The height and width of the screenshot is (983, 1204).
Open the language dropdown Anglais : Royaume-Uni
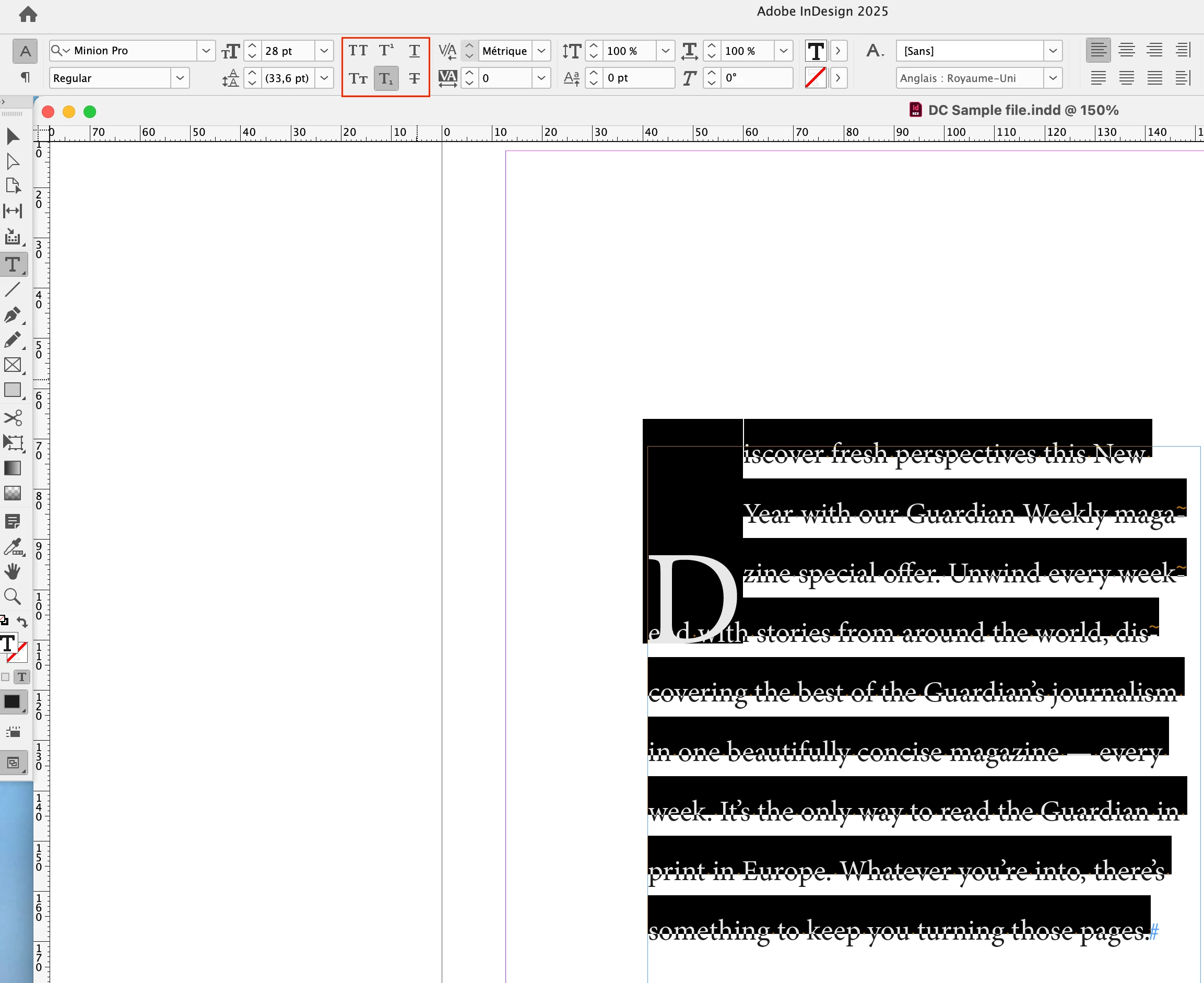click(x=1052, y=78)
